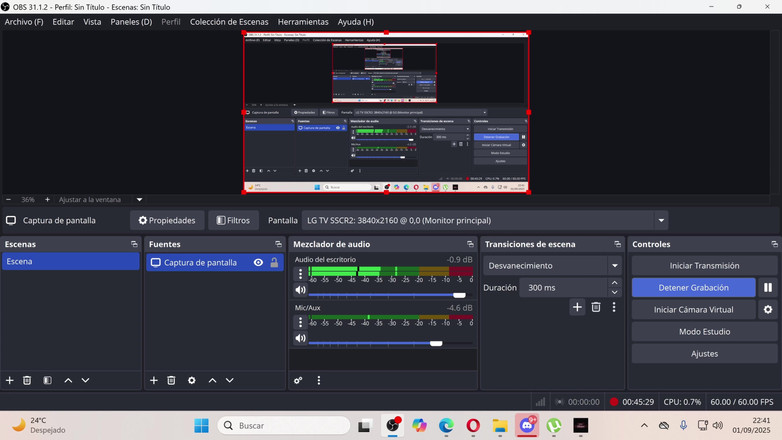Open transition properties three dots
This screenshot has width=782, height=440.
614,307
